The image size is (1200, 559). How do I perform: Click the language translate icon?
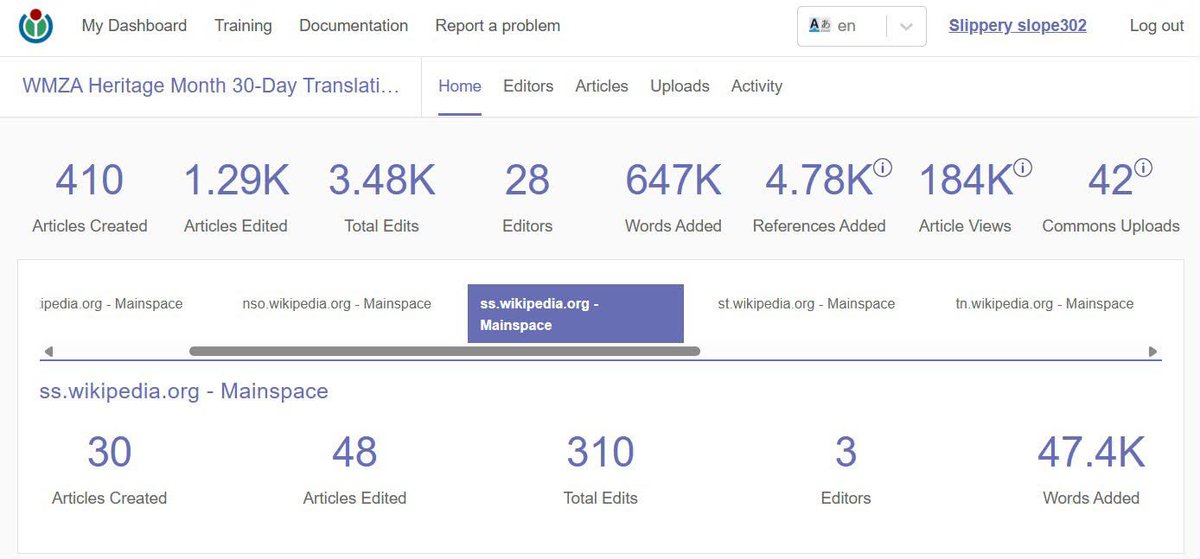(820, 26)
